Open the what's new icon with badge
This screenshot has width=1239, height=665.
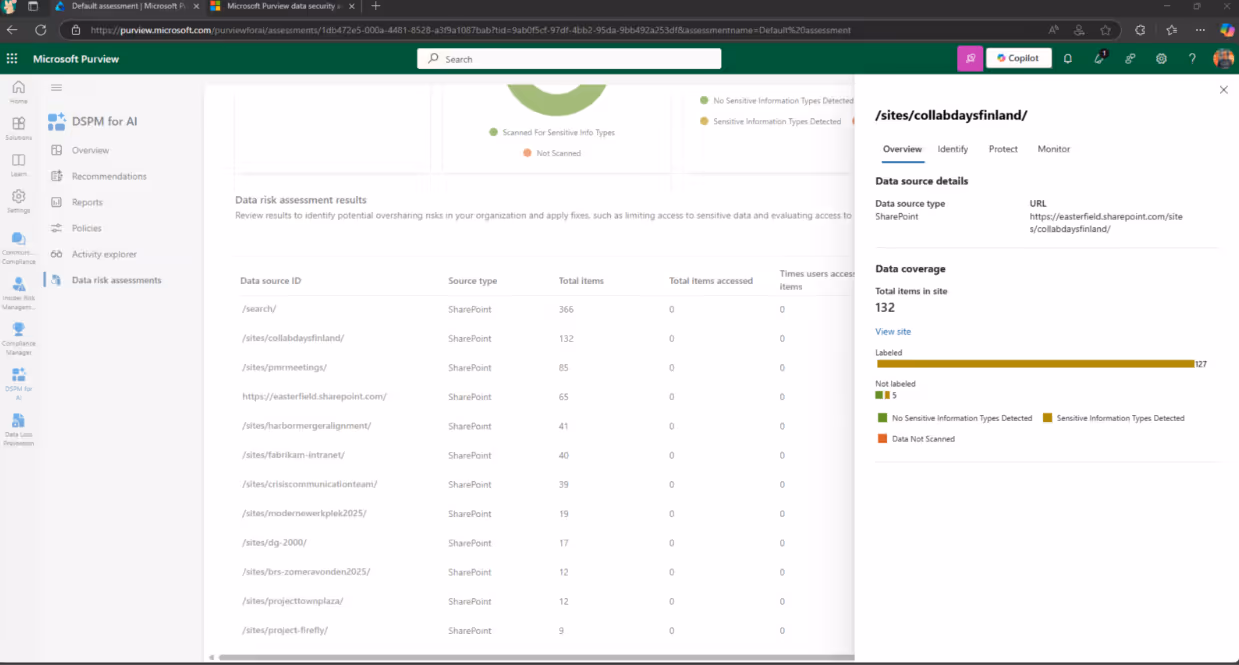pos(1099,59)
